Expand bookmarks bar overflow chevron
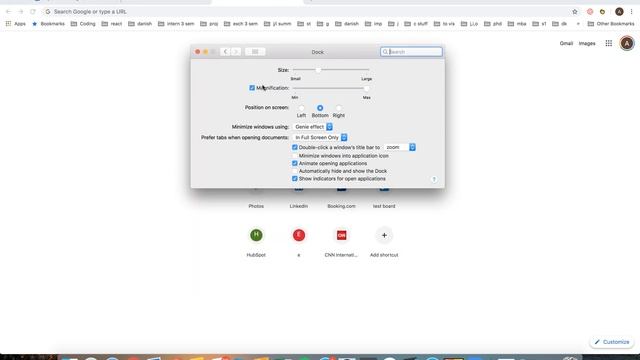Viewport: 640px width, 360px height. 578,24
